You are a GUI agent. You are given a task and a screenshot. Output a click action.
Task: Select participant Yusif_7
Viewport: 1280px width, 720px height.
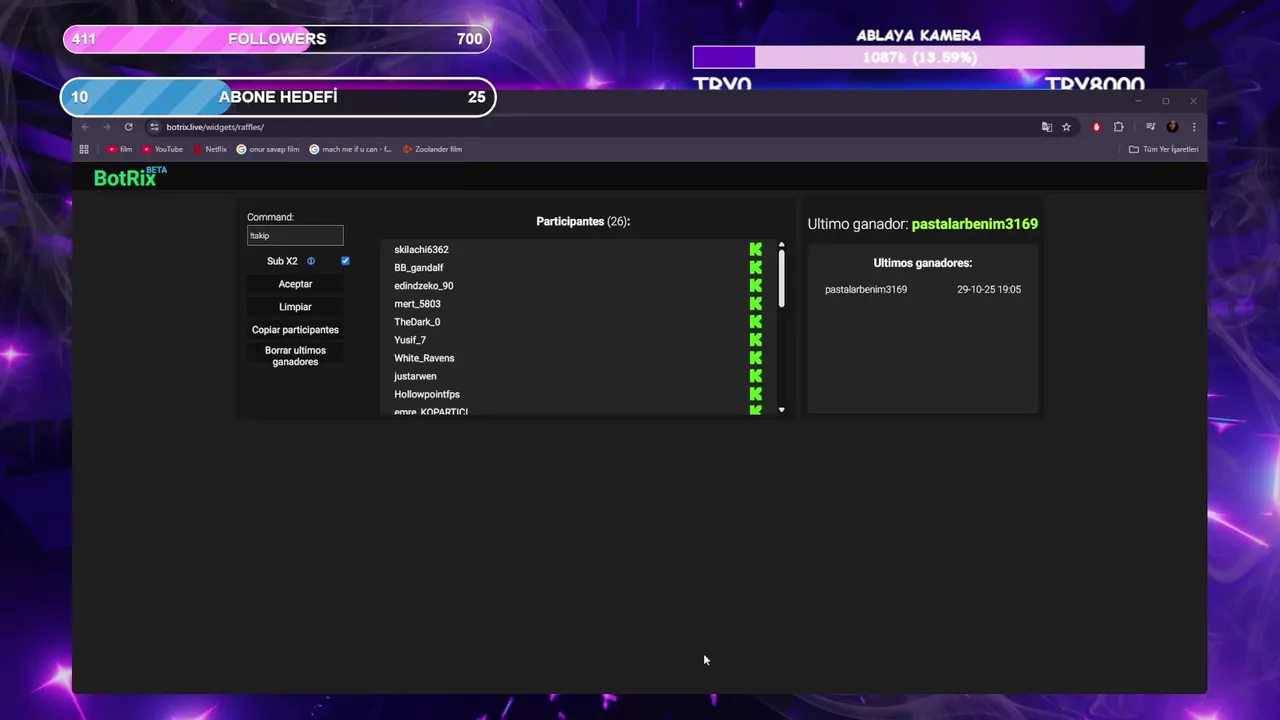tap(410, 340)
